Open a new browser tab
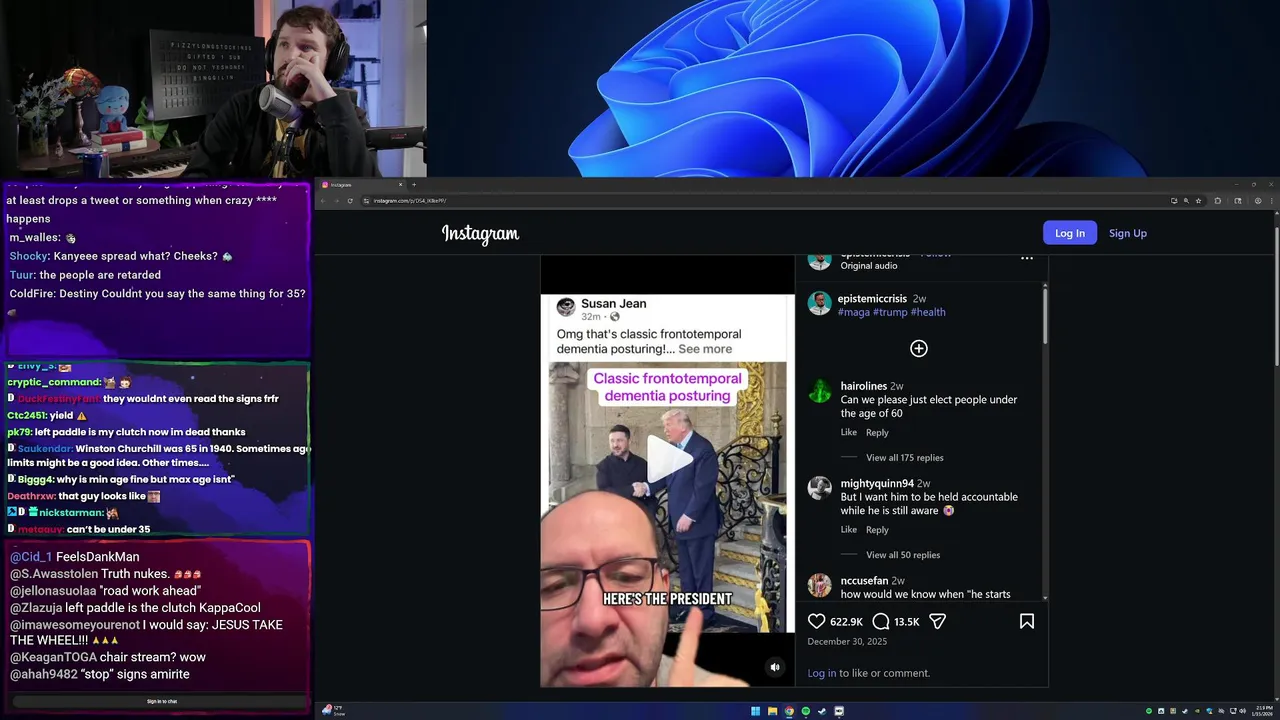Screen dimensions: 1280x720 point(414,185)
